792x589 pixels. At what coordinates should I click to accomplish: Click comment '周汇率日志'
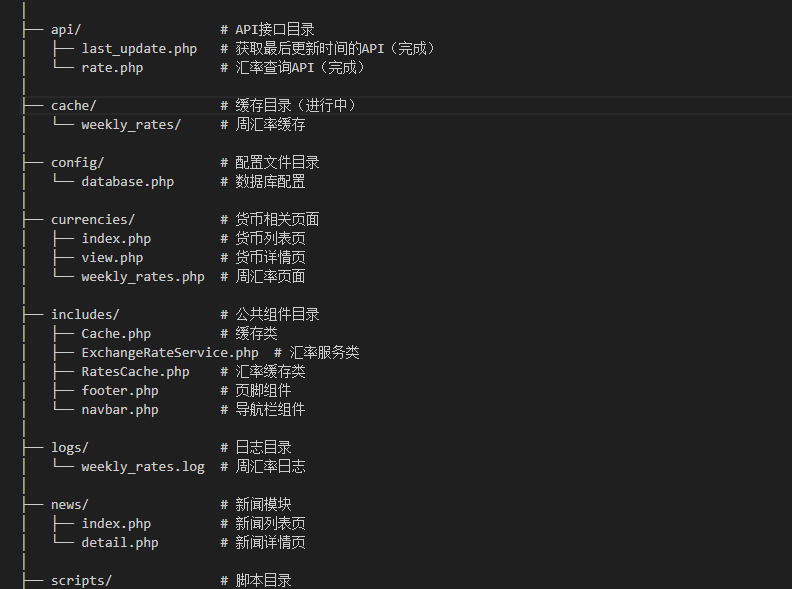pos(270,467)
